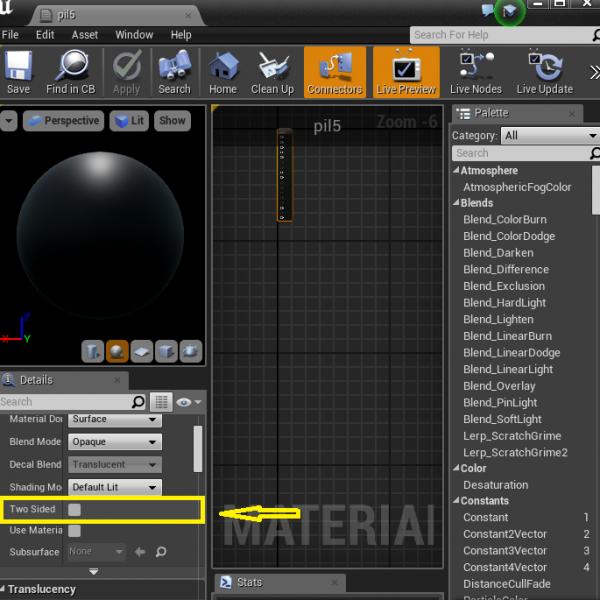The width and height of the screenshot is (600, 600).
Task: Toggle the Connectors toolbar button
Action: [334, 71]
